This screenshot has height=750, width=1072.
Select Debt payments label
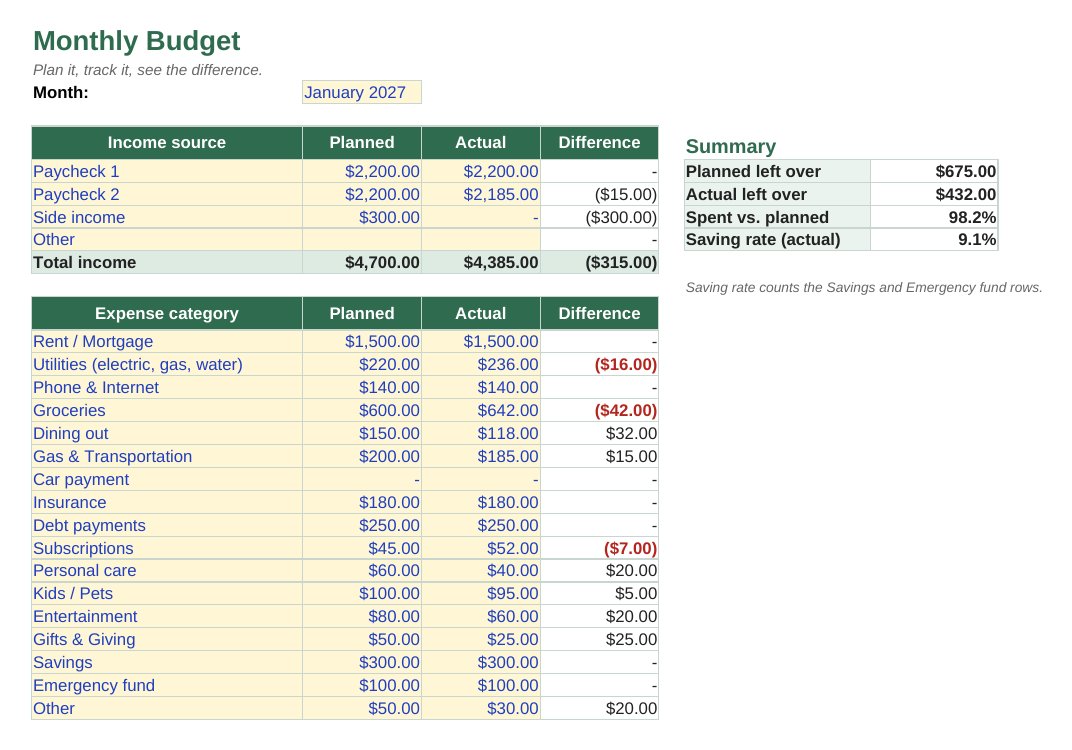coord(167,525)
